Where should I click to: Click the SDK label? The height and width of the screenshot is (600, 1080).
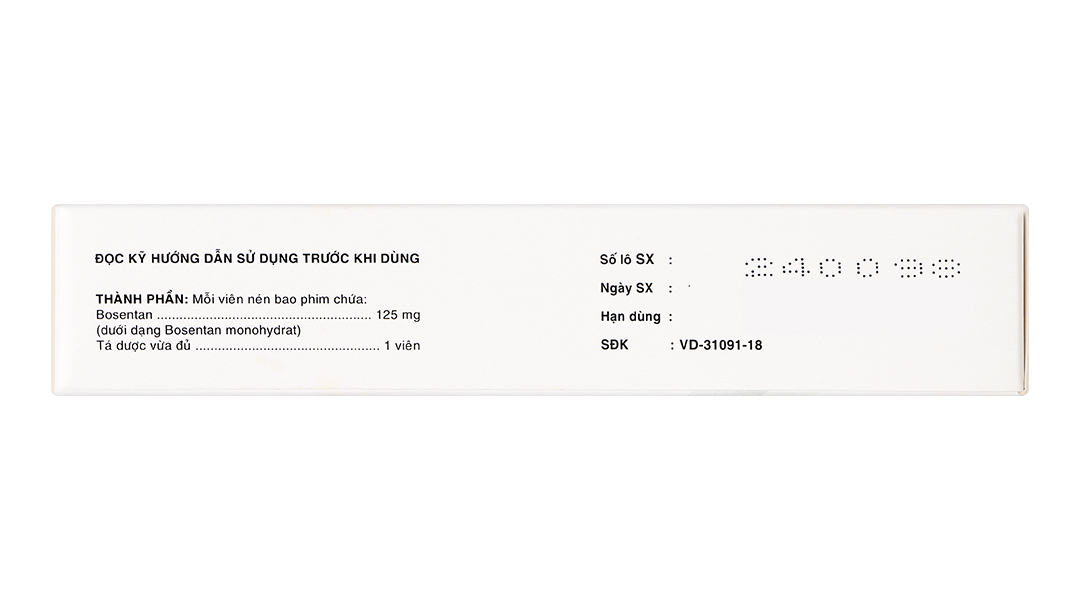pyautogui.click(x=615, y=345)
